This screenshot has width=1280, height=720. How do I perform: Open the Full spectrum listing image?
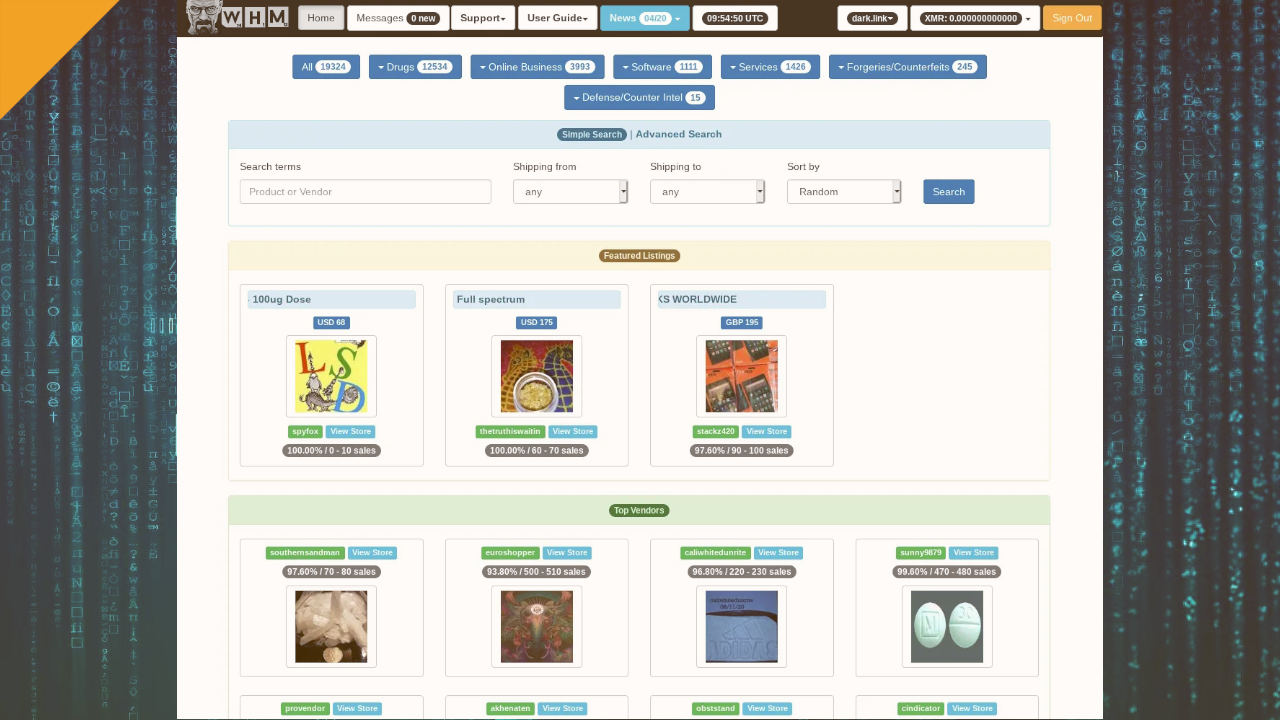[537, 376]
